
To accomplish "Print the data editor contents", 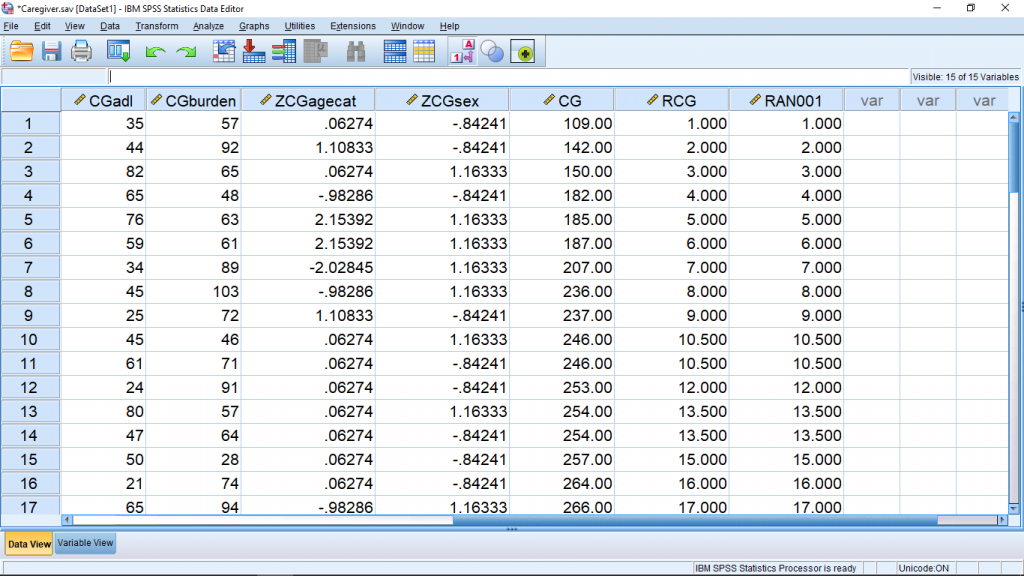I will (82, 51).
